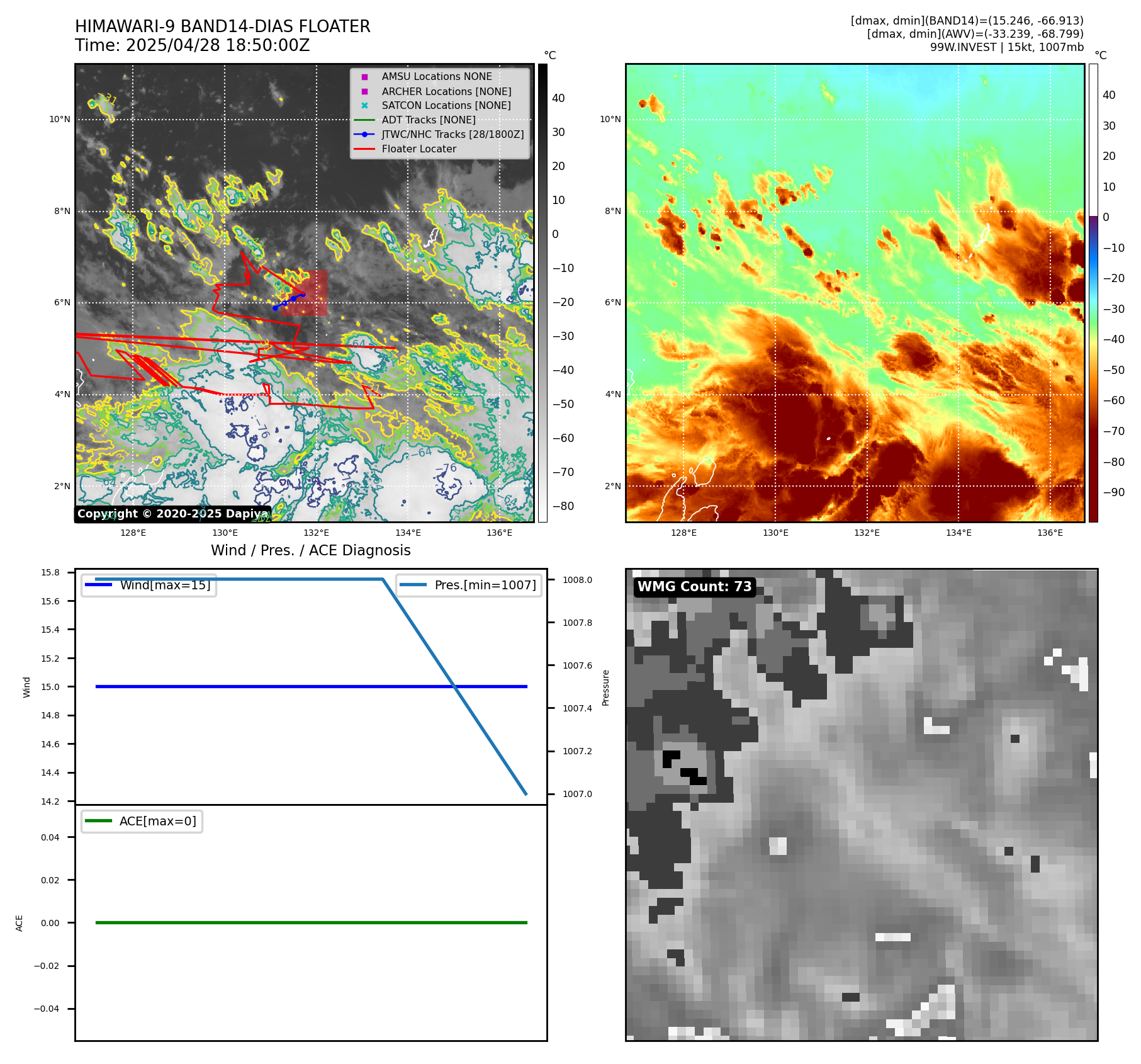Click the colored water vapor temperature colorbar
The width and height of the screenshot is (1141, 1064).
click(1093, 293)
